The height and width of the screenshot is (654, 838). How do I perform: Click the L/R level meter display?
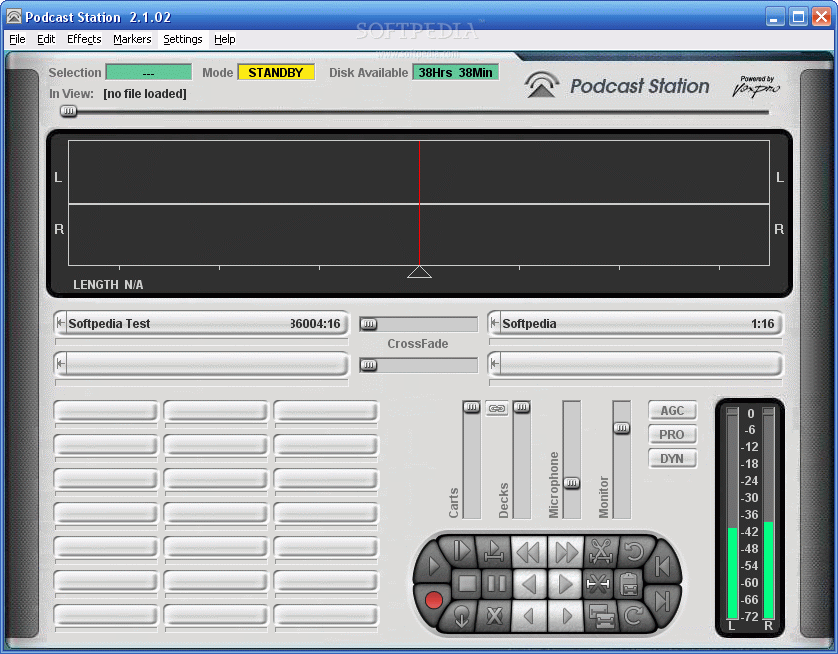point(750,516)
